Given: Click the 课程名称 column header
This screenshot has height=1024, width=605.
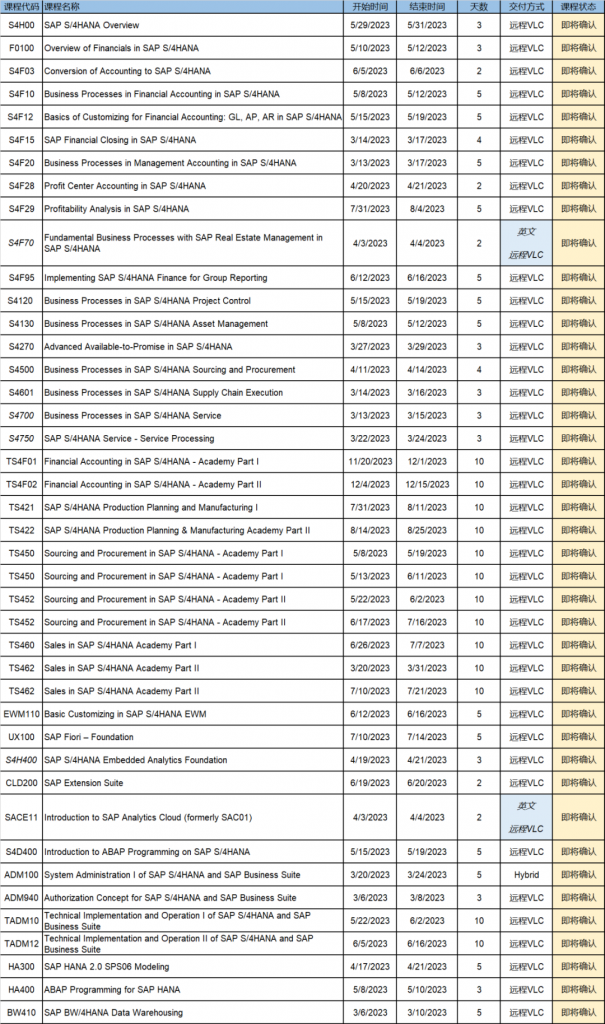Looking at the screenshot, I should click(62, 6).
